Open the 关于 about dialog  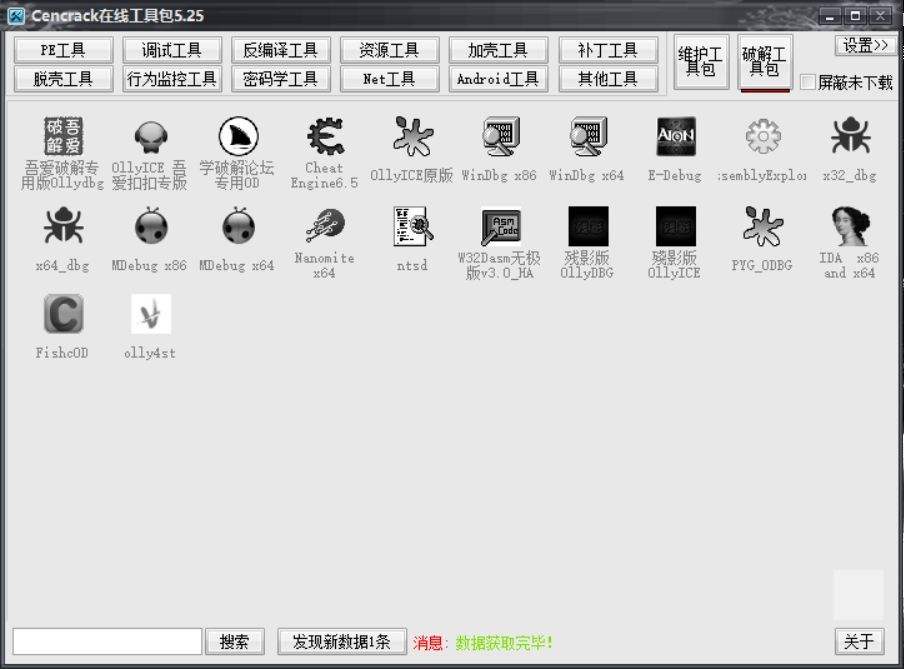click(x=859, y=641)
